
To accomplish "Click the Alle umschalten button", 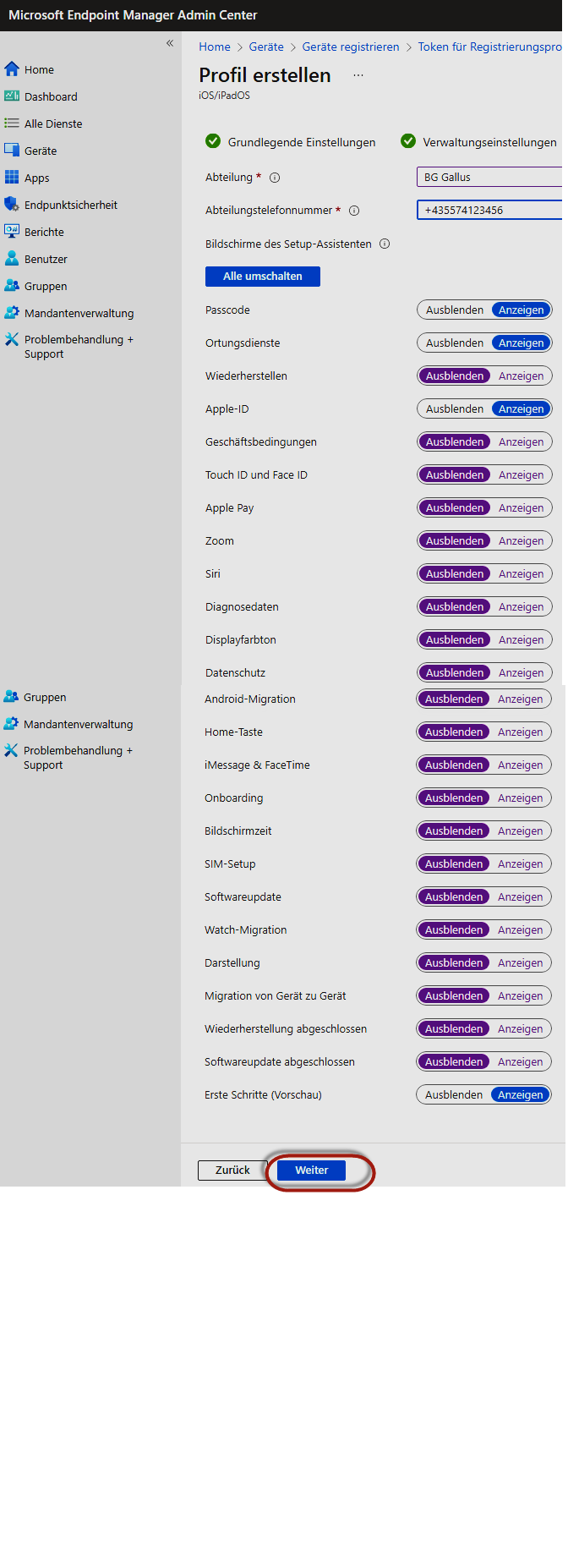I will click(x=262, y=277).
